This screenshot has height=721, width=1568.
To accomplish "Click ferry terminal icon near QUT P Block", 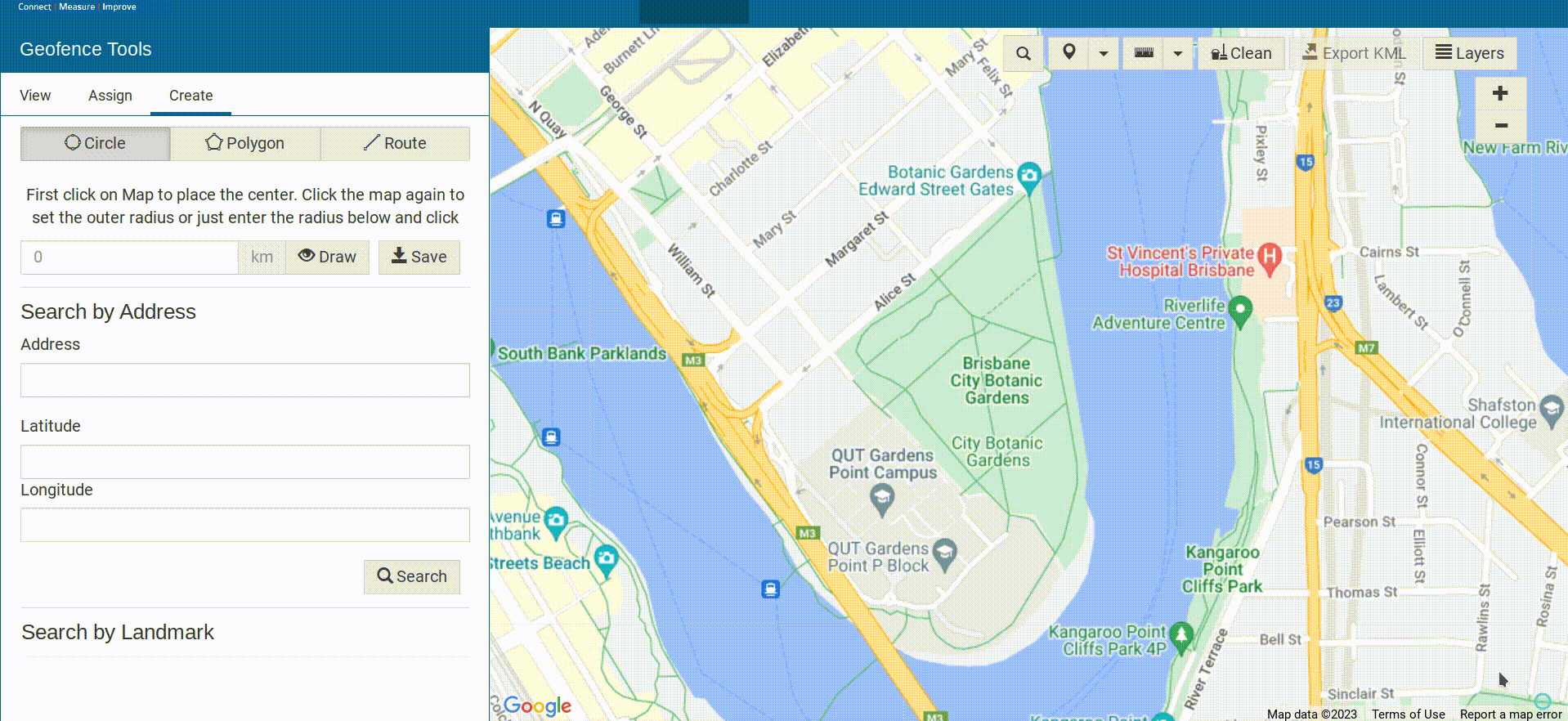I will (770, 589).
